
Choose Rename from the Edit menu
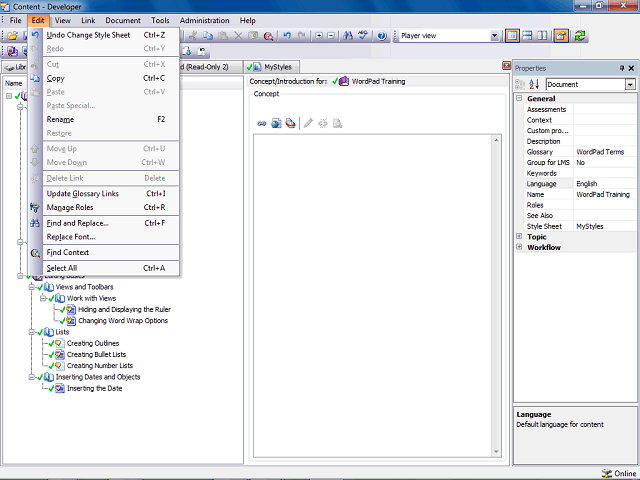pyautogui.click(x=104, y=120)
